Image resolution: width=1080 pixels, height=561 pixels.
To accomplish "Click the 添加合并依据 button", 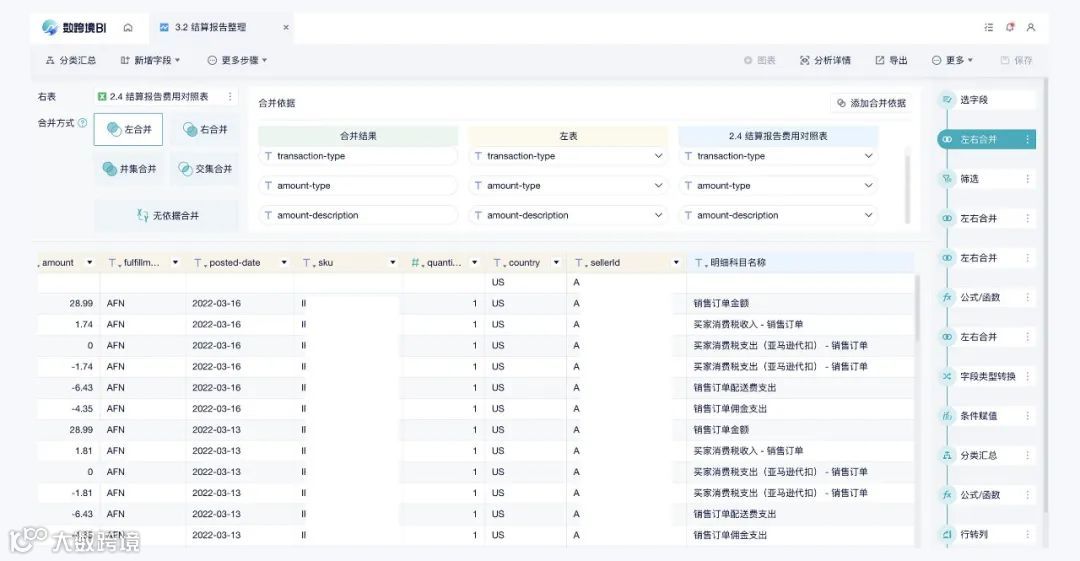I will point(871,103).
